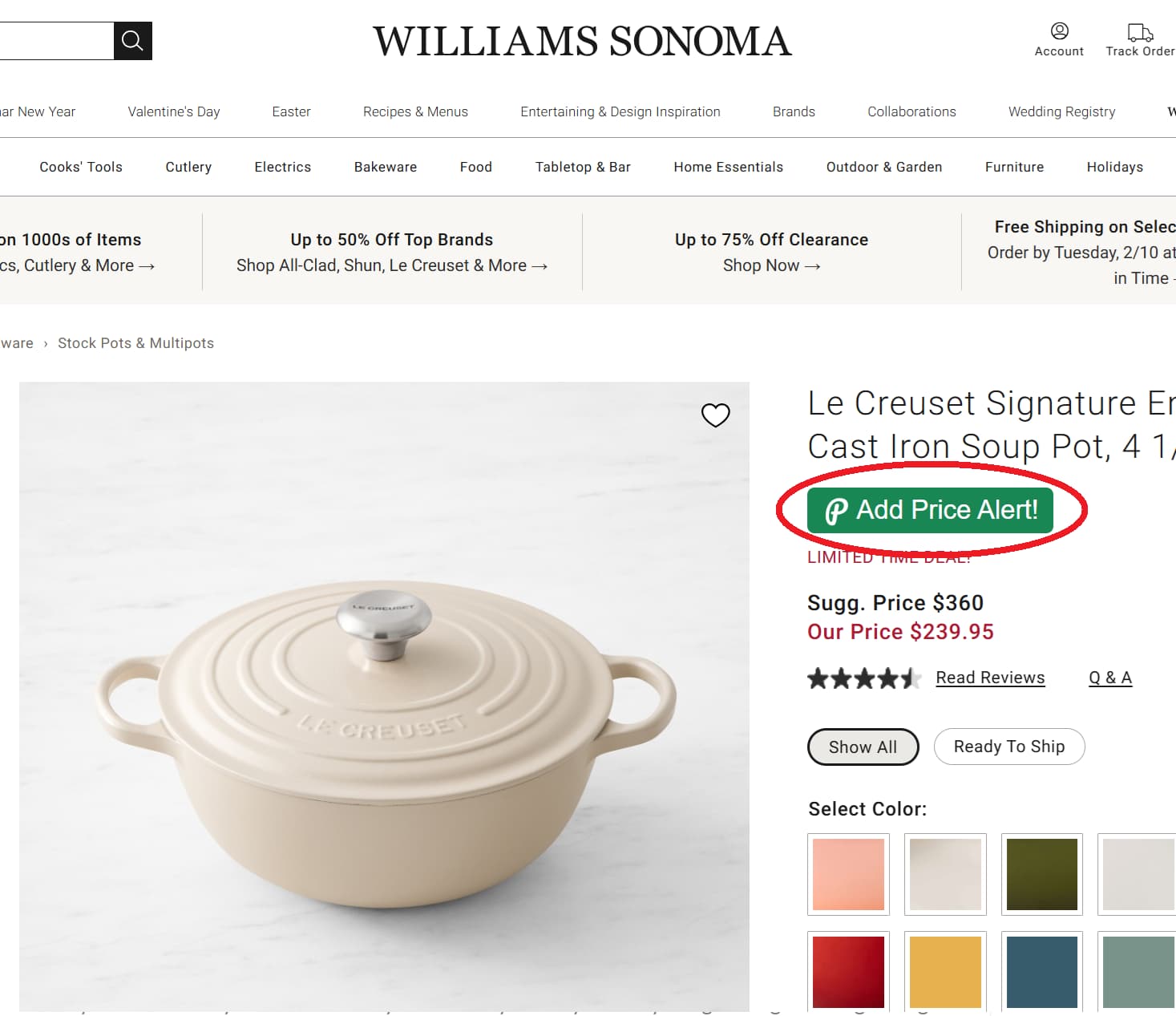Click the clearance Shop Now link
This screenshot has height=1016, width=1176.
[771, 265]
